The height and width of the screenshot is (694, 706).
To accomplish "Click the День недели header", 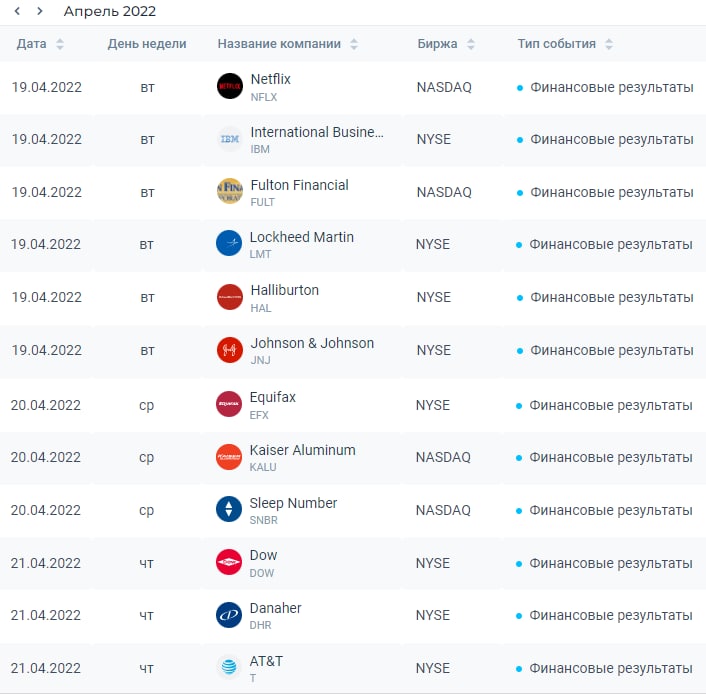I will (x=147, y=44).
